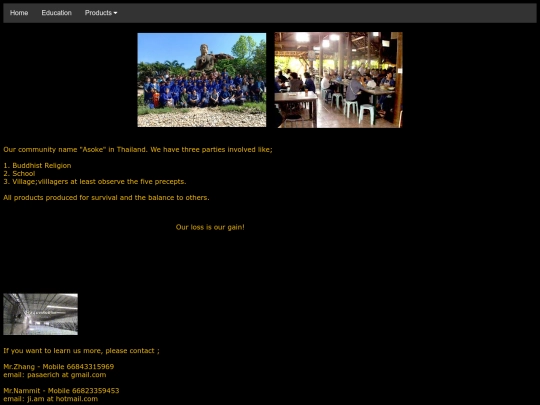This screenshot has width=540, height=405.
Task: Go to the Education page
Action: click(x=56, y=13)
